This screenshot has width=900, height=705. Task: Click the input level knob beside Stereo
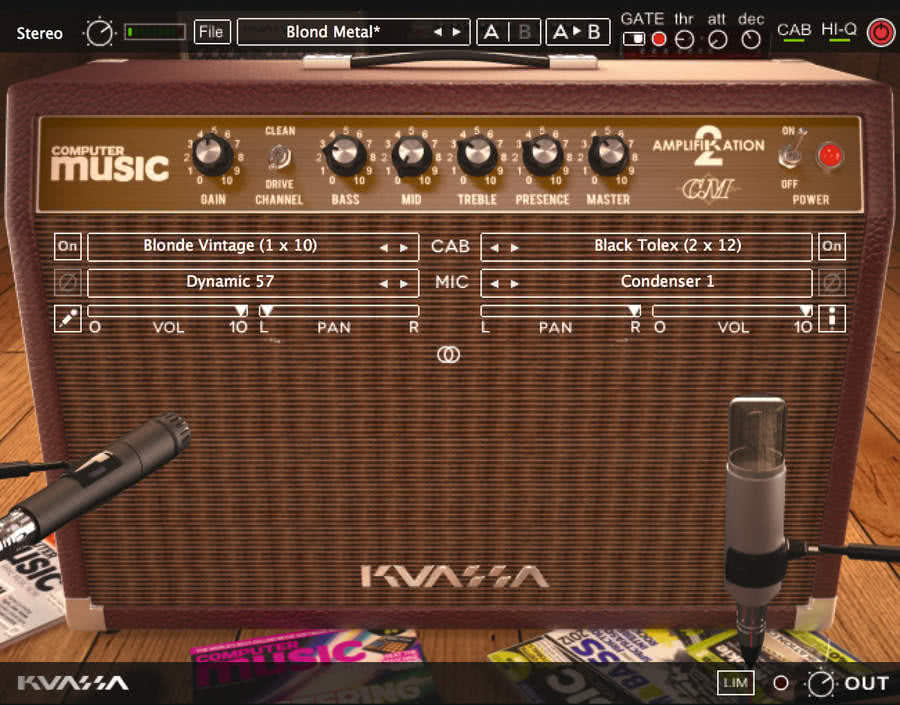pyautogui.click(x=100, y=33)
